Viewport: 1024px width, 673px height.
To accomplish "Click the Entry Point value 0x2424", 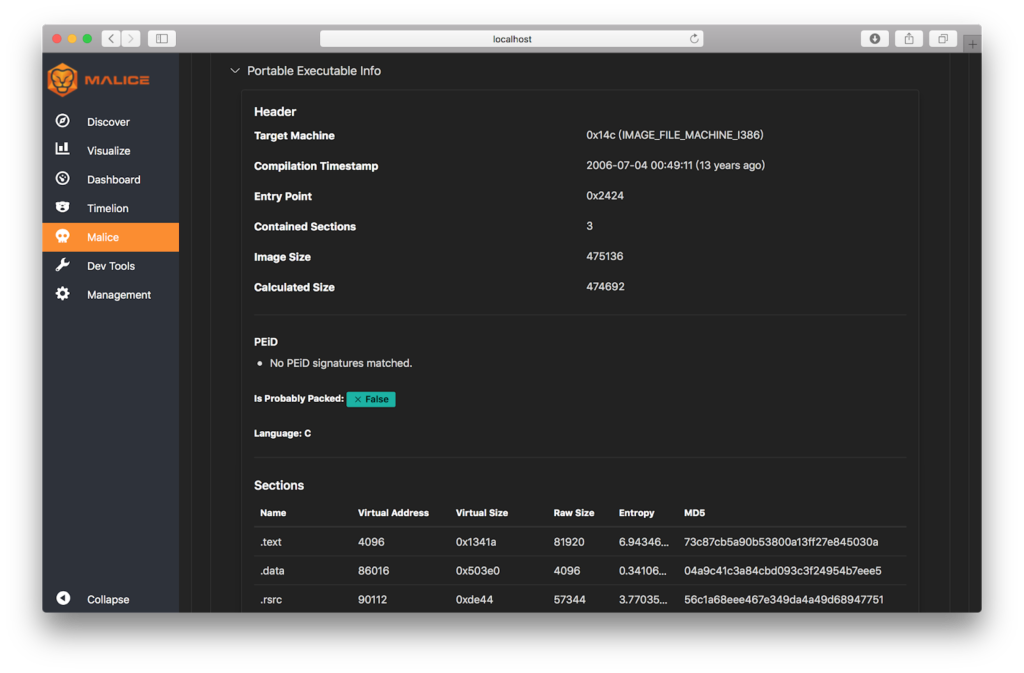I will point(605,196).
